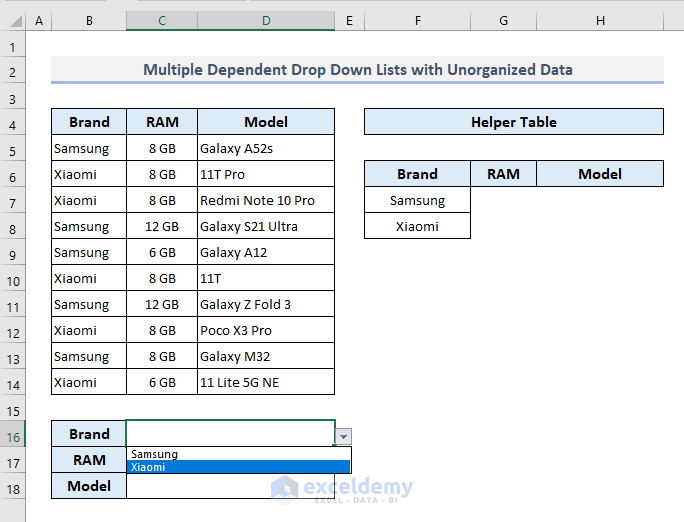The image size is (684, 522).
Task: Click the 'Helper Table' header cell
Action: (514, 122)
